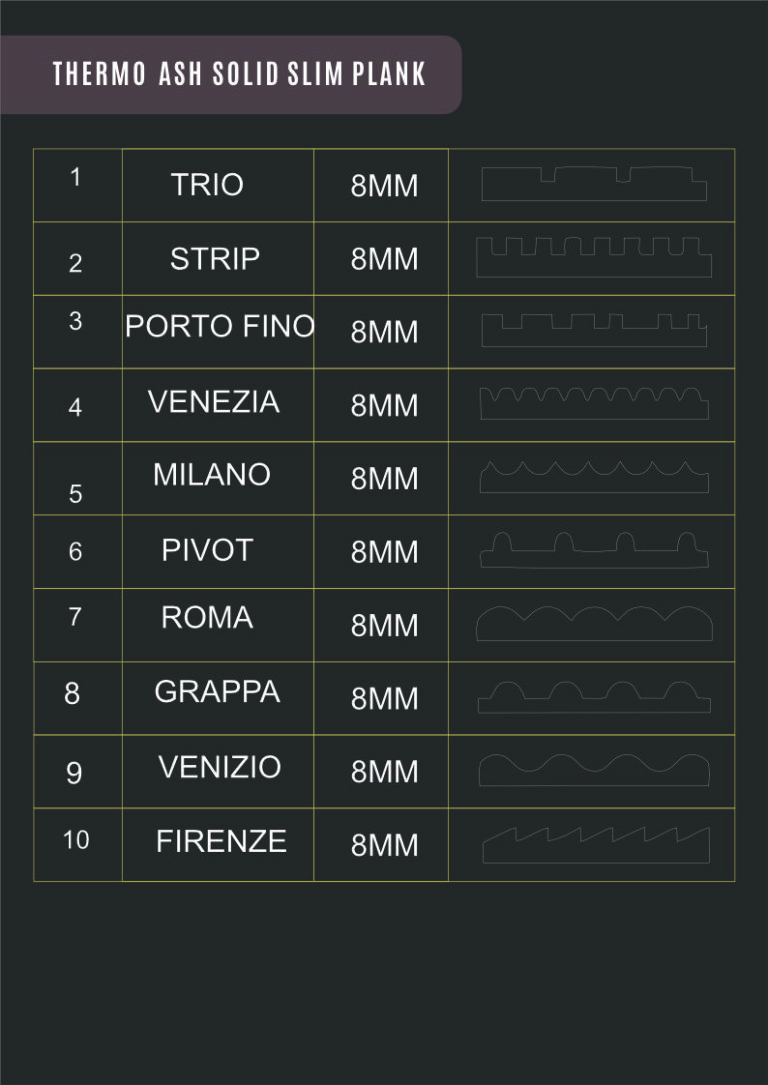The image size is (768, 1085).
Task: Select the PIVOT profile outline
Action: 594,550
